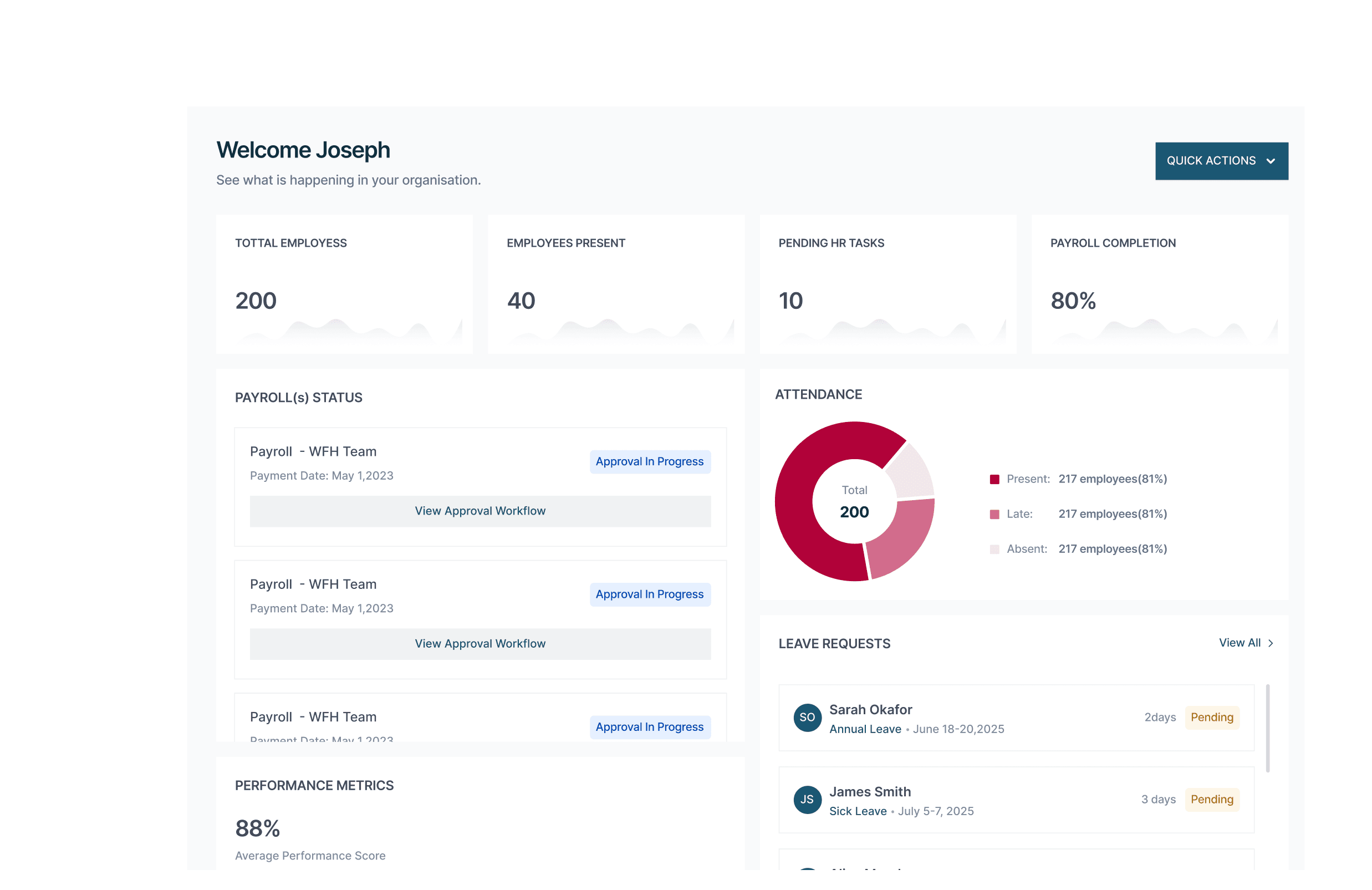Viewport: 1372px width, 890px height.
Task: Click Pending badge on James Smith's request
Action: [1212, 799]
